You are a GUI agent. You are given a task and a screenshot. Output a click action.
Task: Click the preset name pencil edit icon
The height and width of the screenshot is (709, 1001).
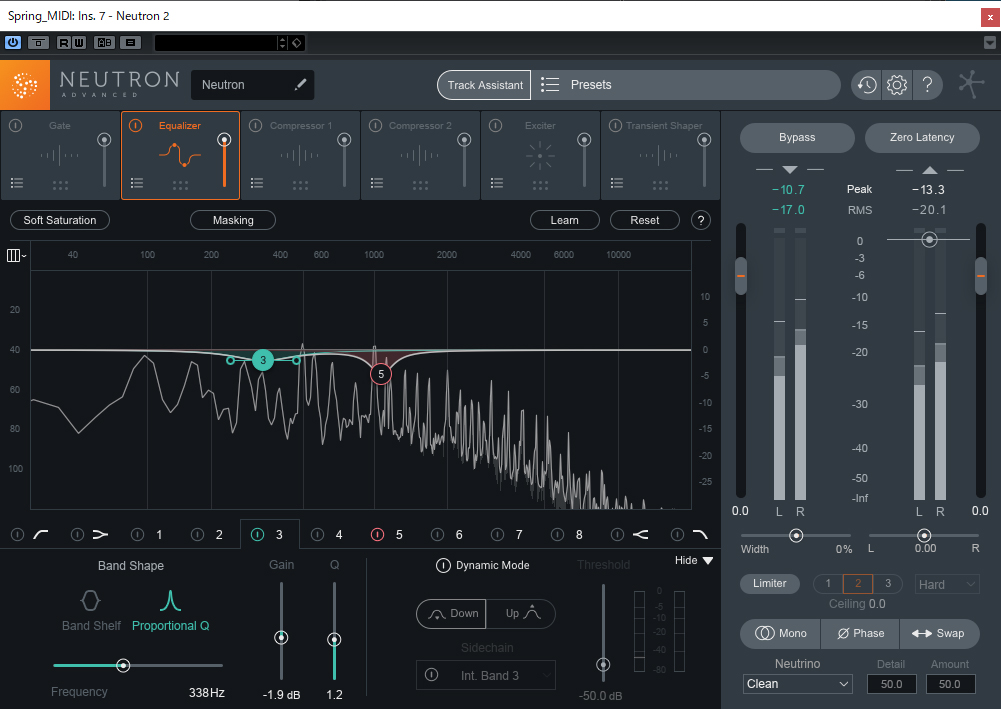pos(300,84)
